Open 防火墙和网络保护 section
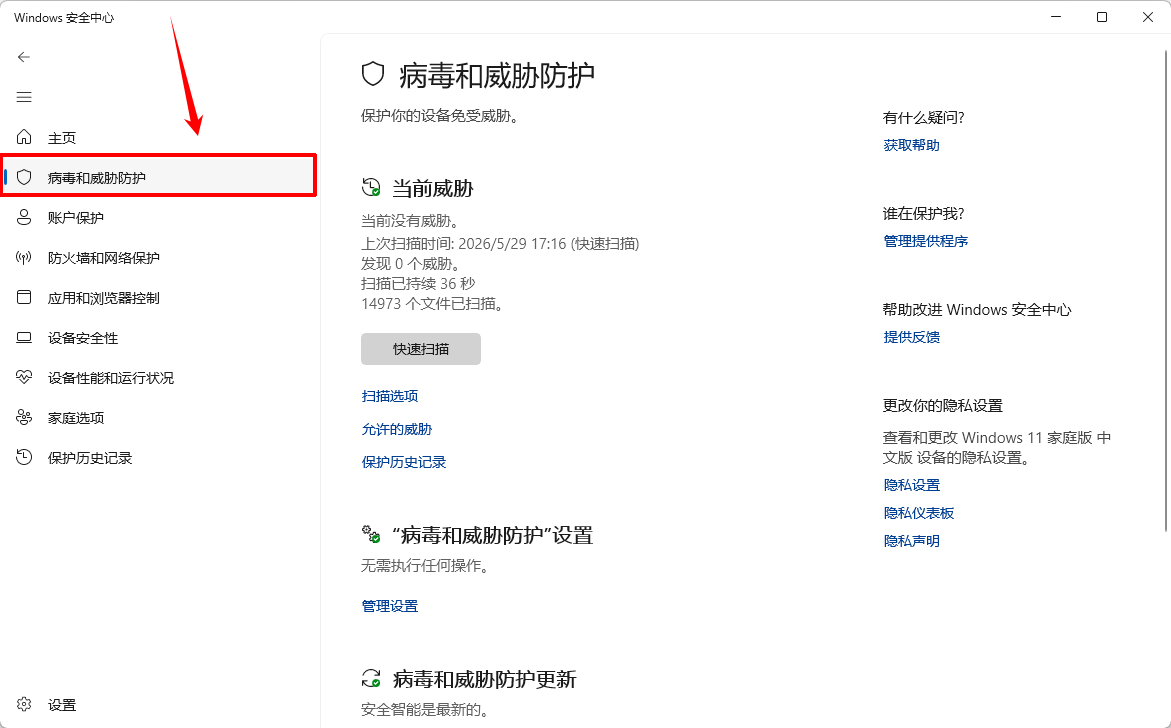This screenshot has width=1171, height=728. [104, 258]
